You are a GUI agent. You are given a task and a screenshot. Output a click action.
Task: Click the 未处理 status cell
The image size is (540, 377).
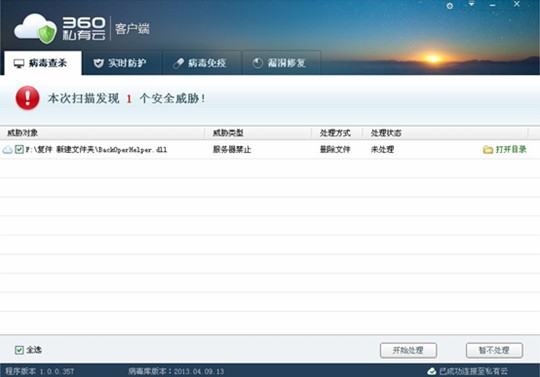click(x=382, y=149)
